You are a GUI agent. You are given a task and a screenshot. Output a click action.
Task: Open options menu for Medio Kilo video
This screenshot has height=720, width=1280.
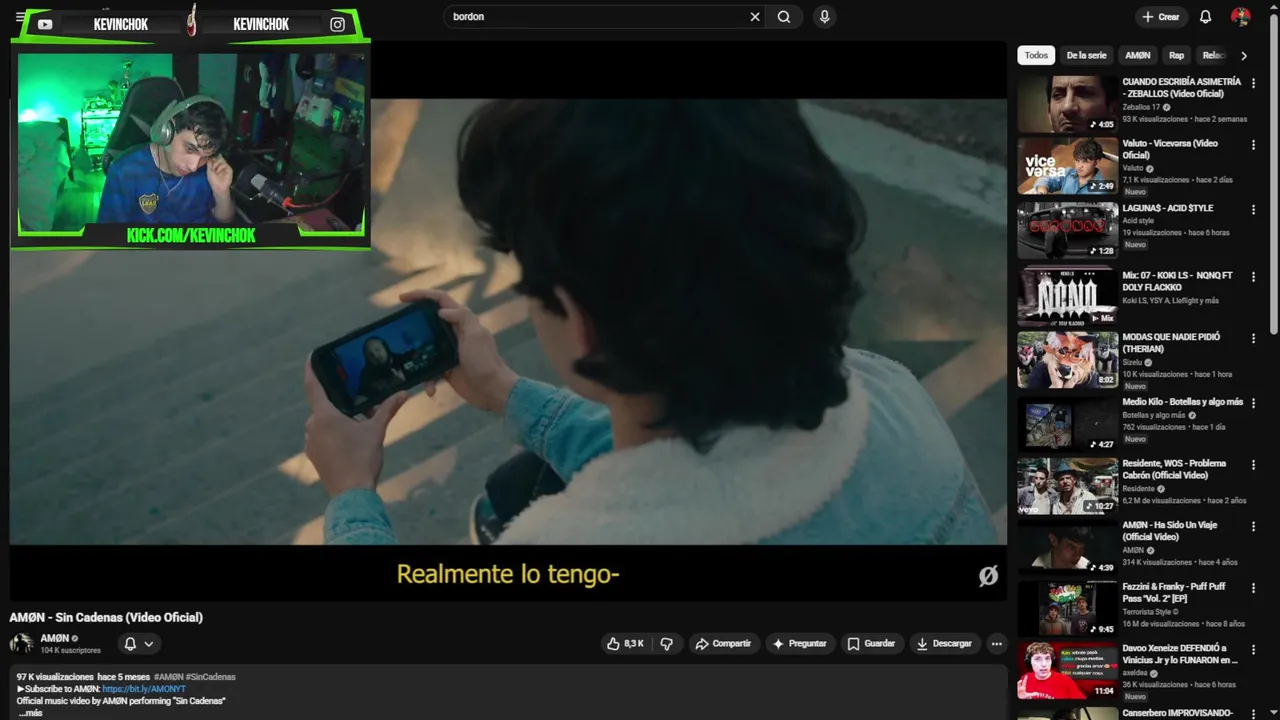pos(1253,404)
